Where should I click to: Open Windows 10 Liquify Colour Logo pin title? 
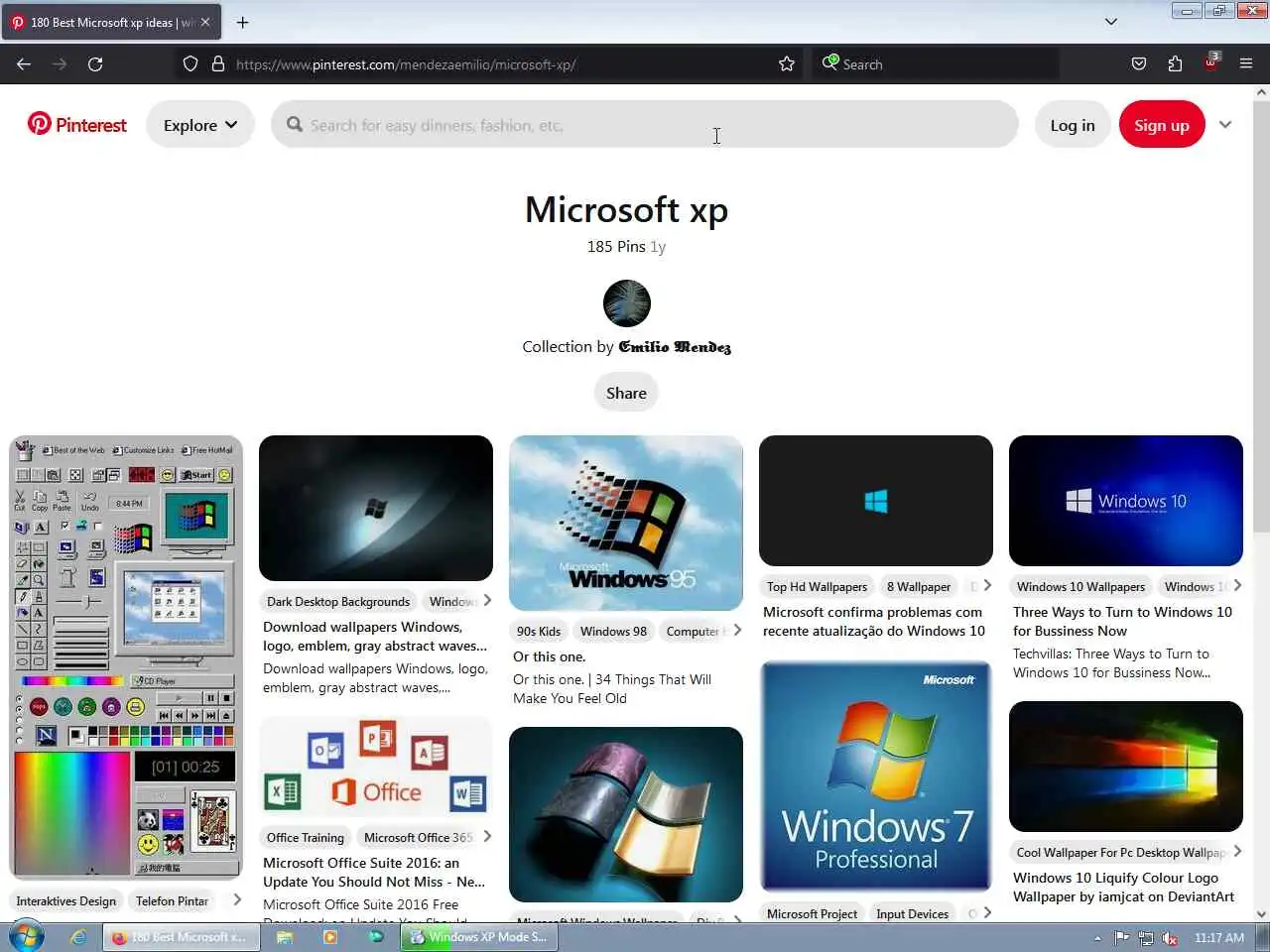pos(1123,887)
